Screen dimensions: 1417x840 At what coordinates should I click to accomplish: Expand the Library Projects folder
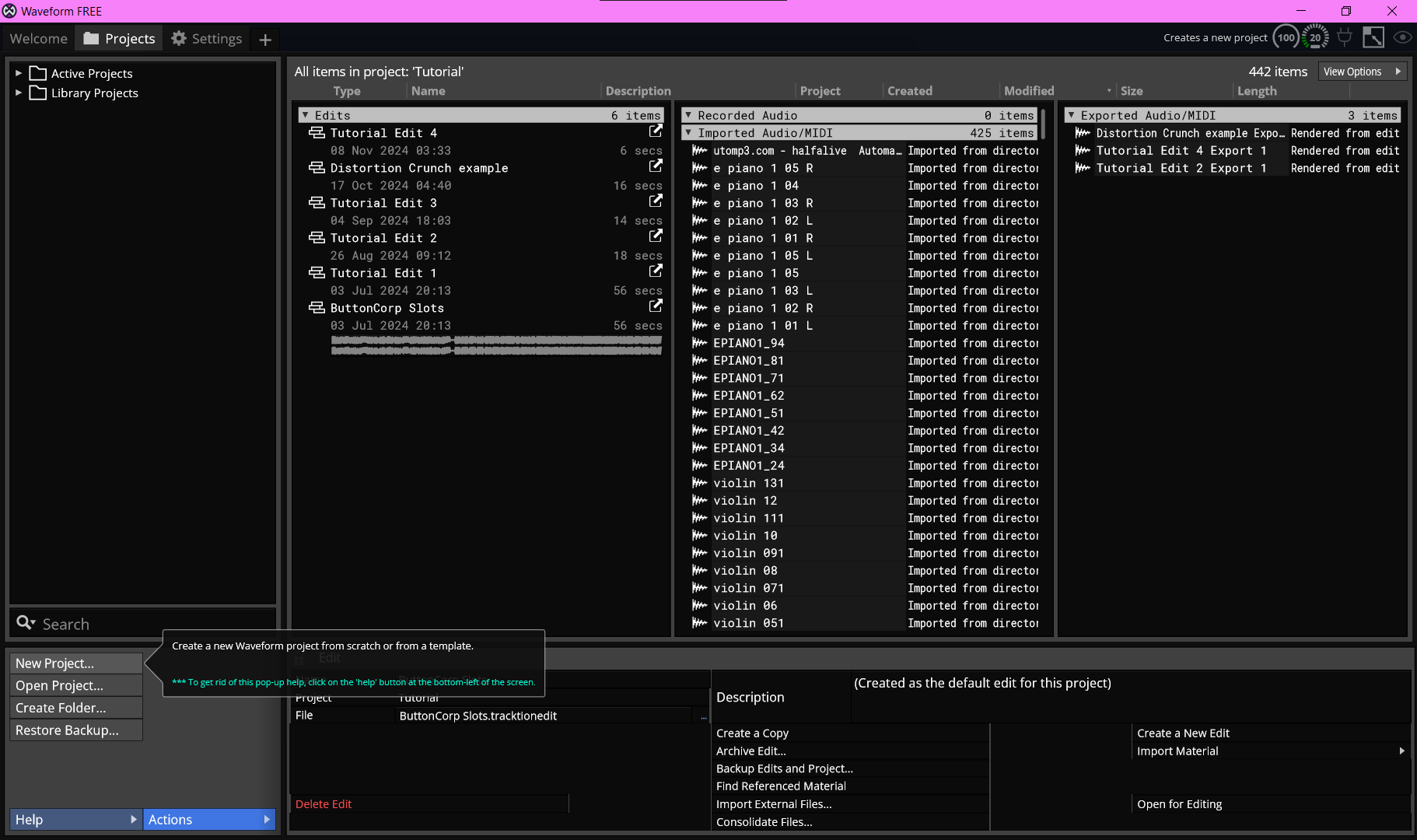pyautogui.click(x=19, y=93)
